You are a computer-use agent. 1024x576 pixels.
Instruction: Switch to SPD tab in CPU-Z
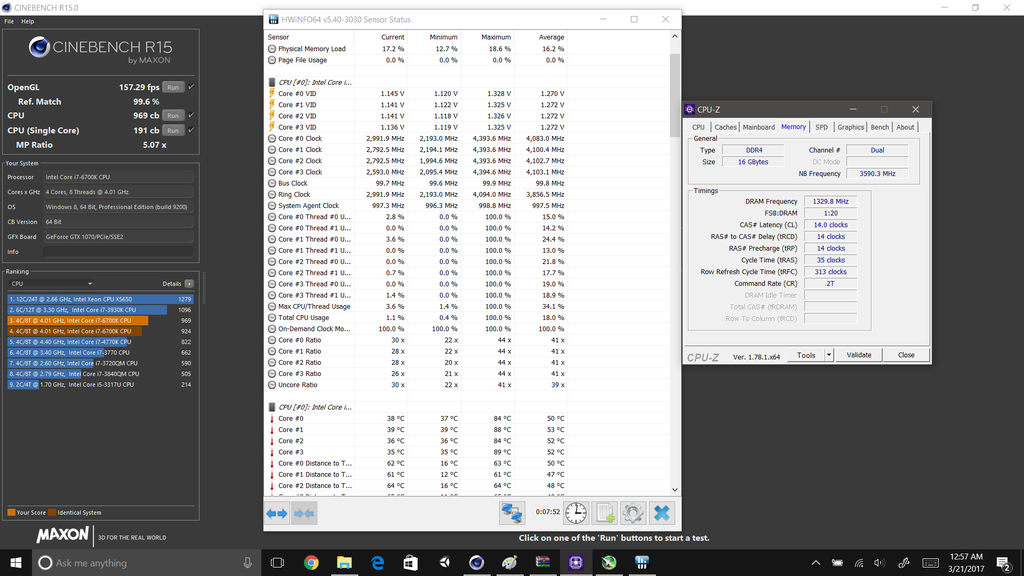pyautogui.click(x=822, y=127)
